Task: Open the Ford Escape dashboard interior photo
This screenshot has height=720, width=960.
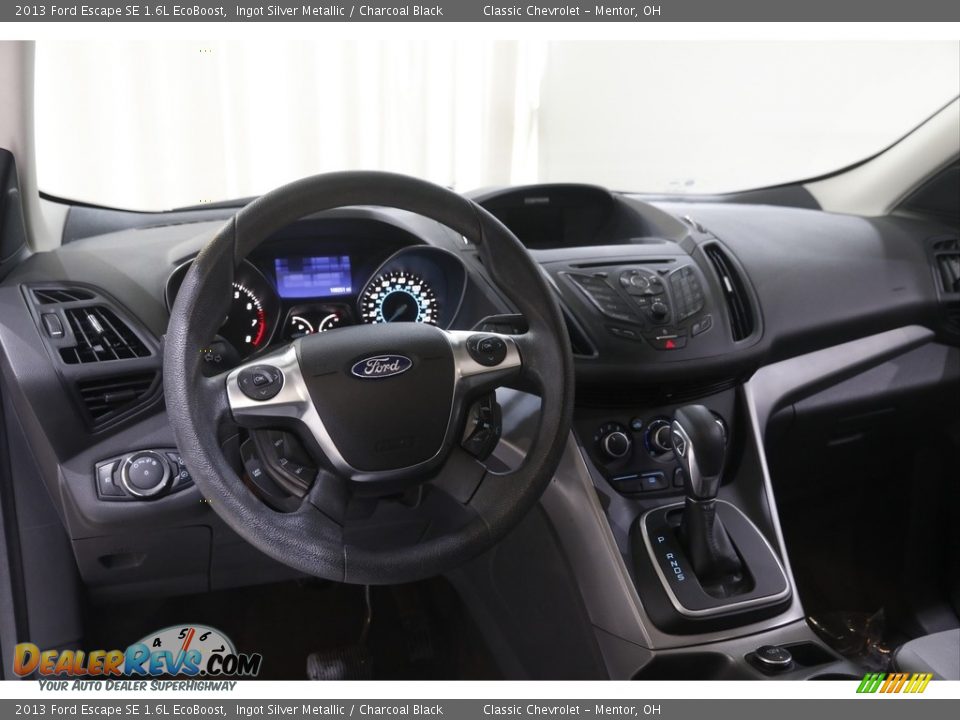Action: click(x=480, y=361)
